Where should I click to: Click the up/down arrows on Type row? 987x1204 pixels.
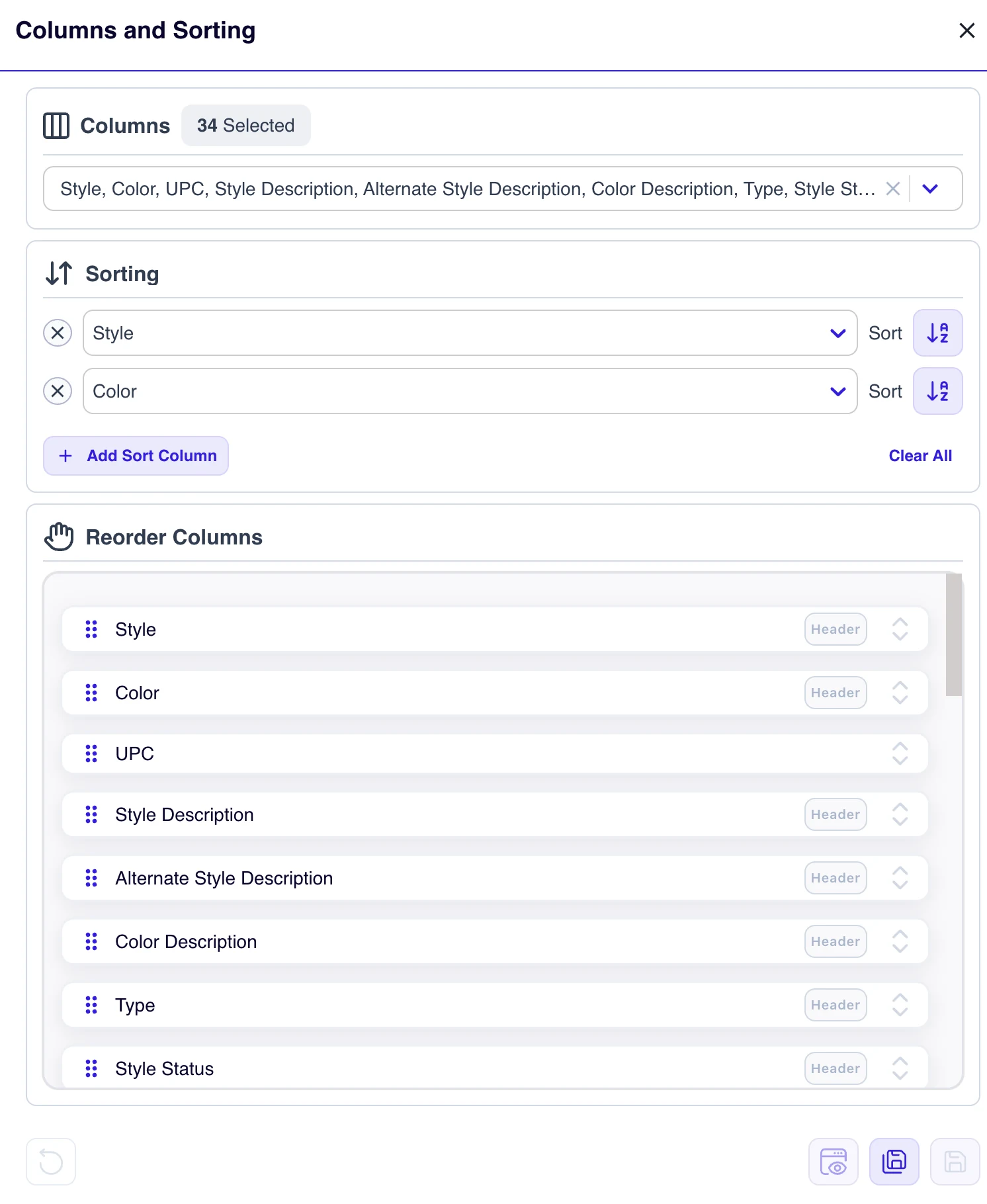900,1005
